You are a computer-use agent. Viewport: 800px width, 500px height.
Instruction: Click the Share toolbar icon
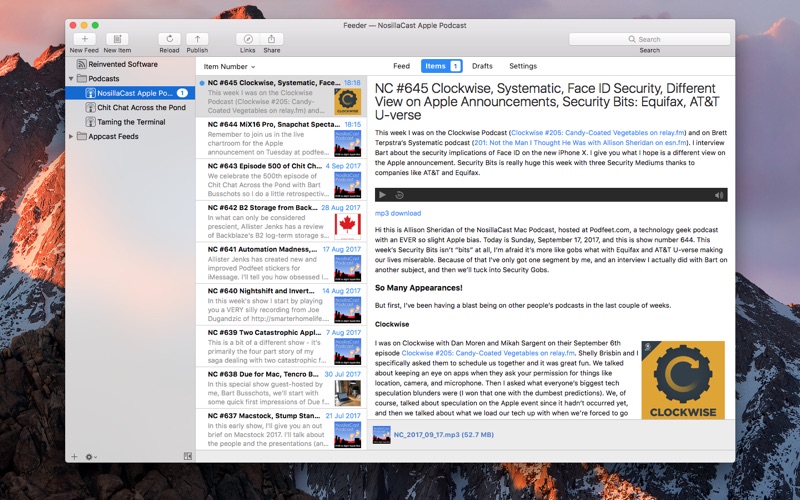coord(272,39)
